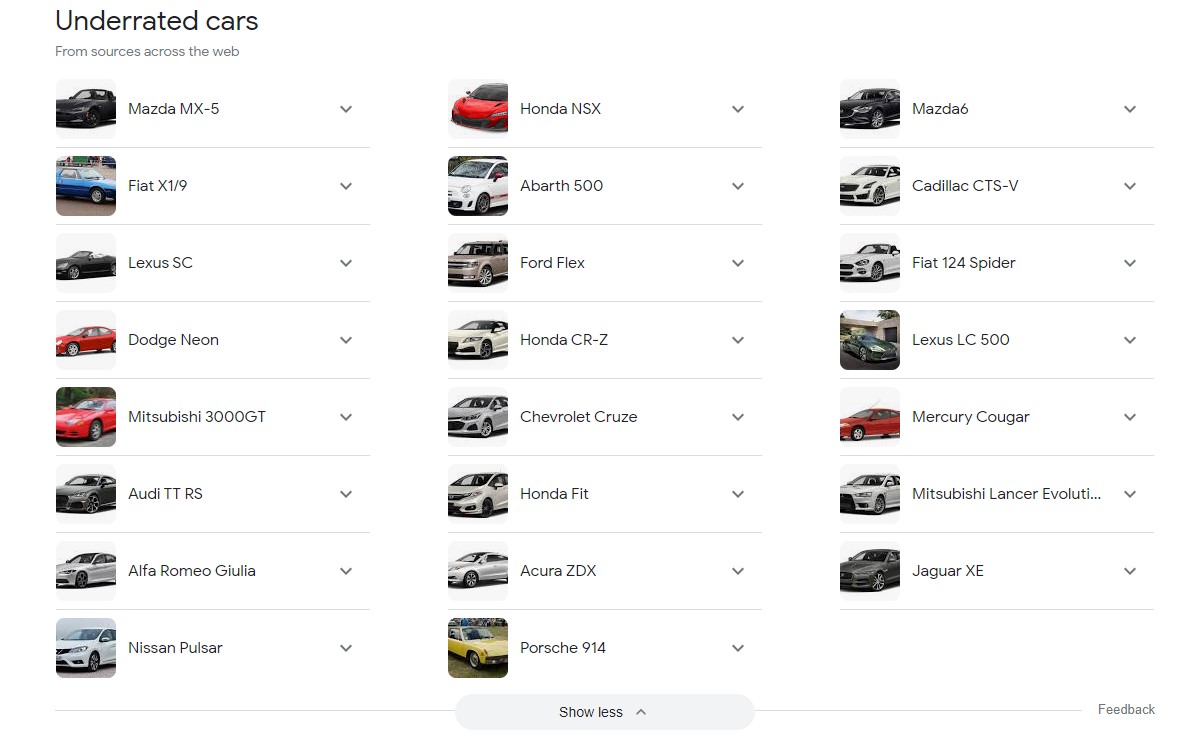This screenshot has height=744, width=1188.
Task: Open the Mazda MX-5 thumbnail image
Action: click(86, 108)
